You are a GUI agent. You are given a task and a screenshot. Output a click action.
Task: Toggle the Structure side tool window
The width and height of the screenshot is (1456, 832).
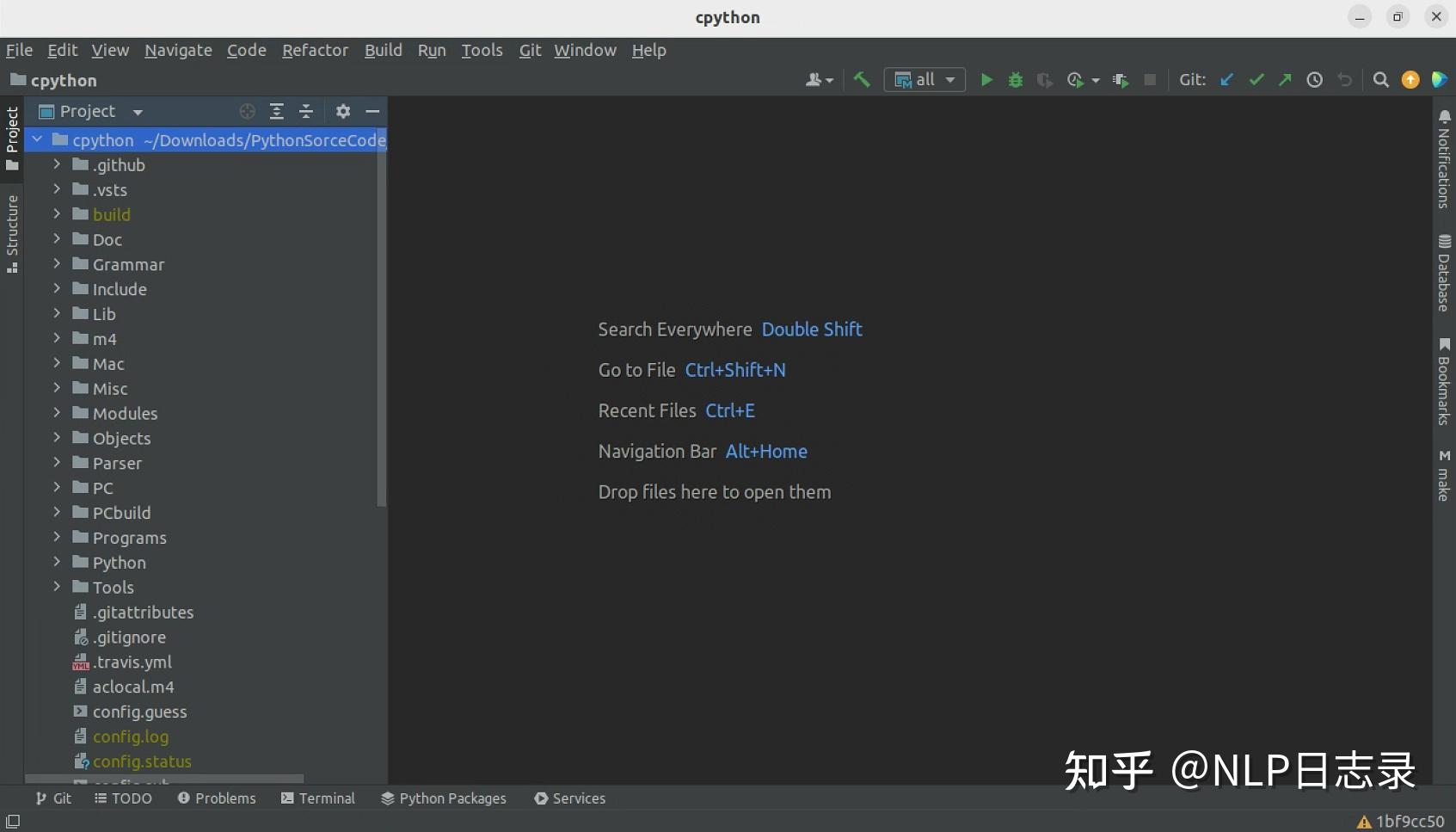(12, 234)
